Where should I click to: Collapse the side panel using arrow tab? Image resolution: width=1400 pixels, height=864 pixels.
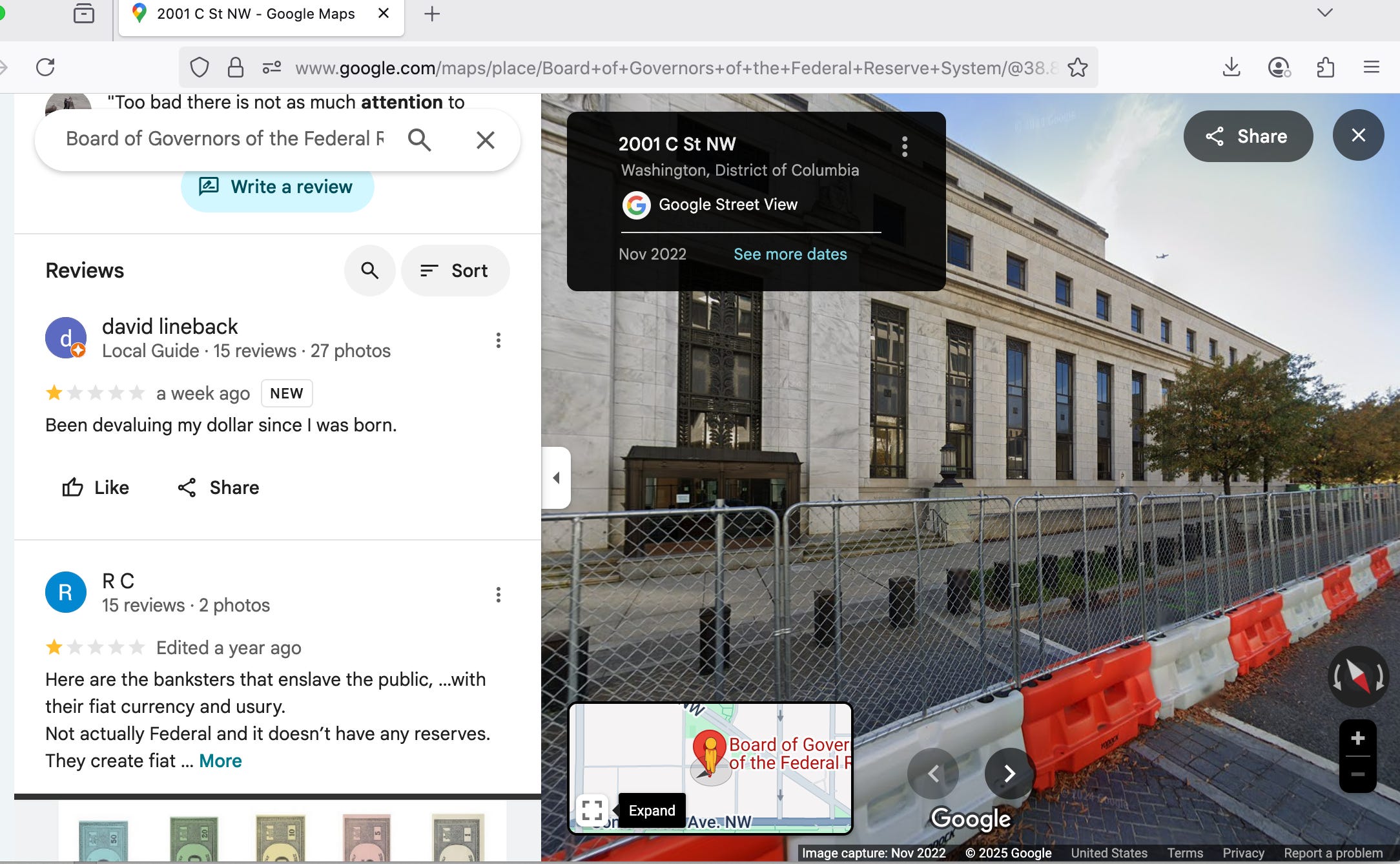(556, 478)
